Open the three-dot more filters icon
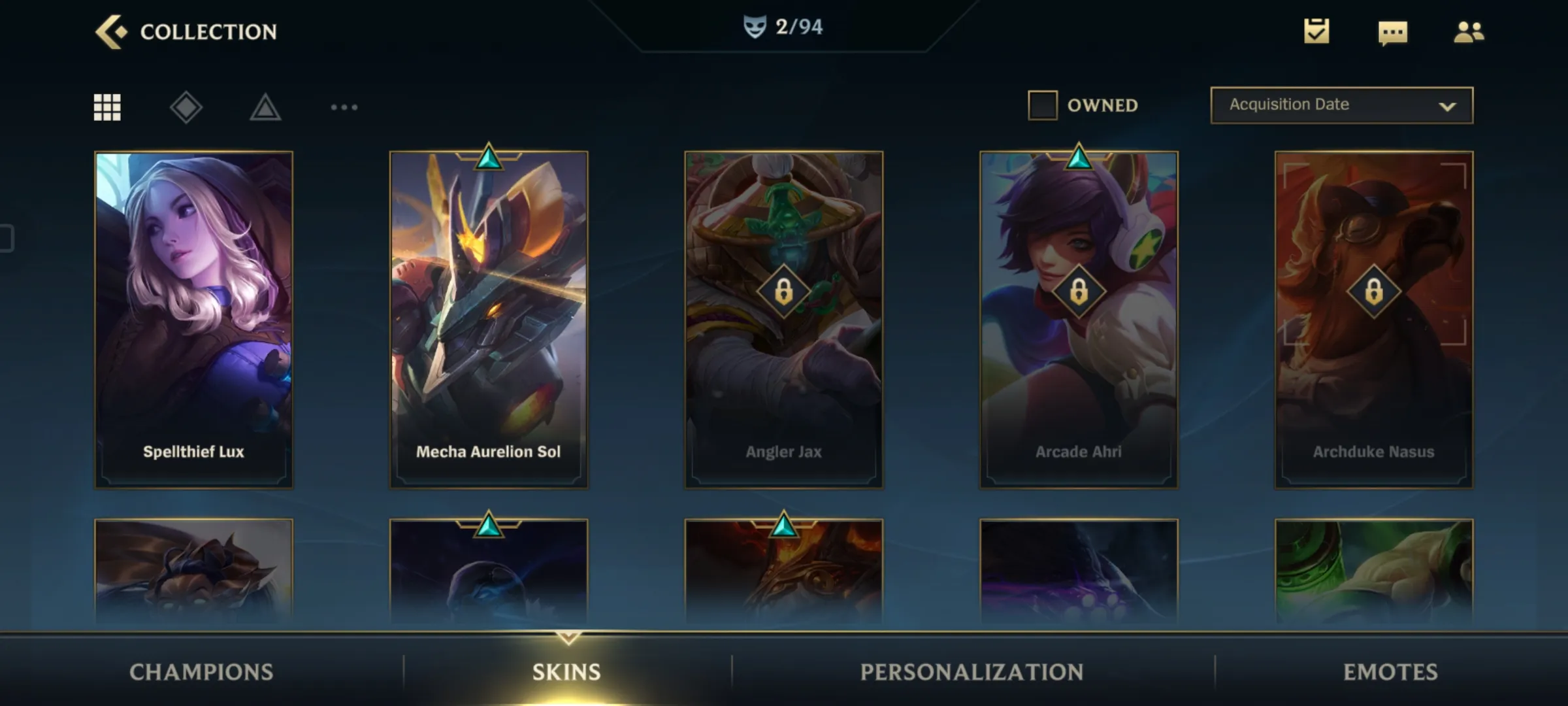This screenshot has height=706, width=1568. point(344,107)
